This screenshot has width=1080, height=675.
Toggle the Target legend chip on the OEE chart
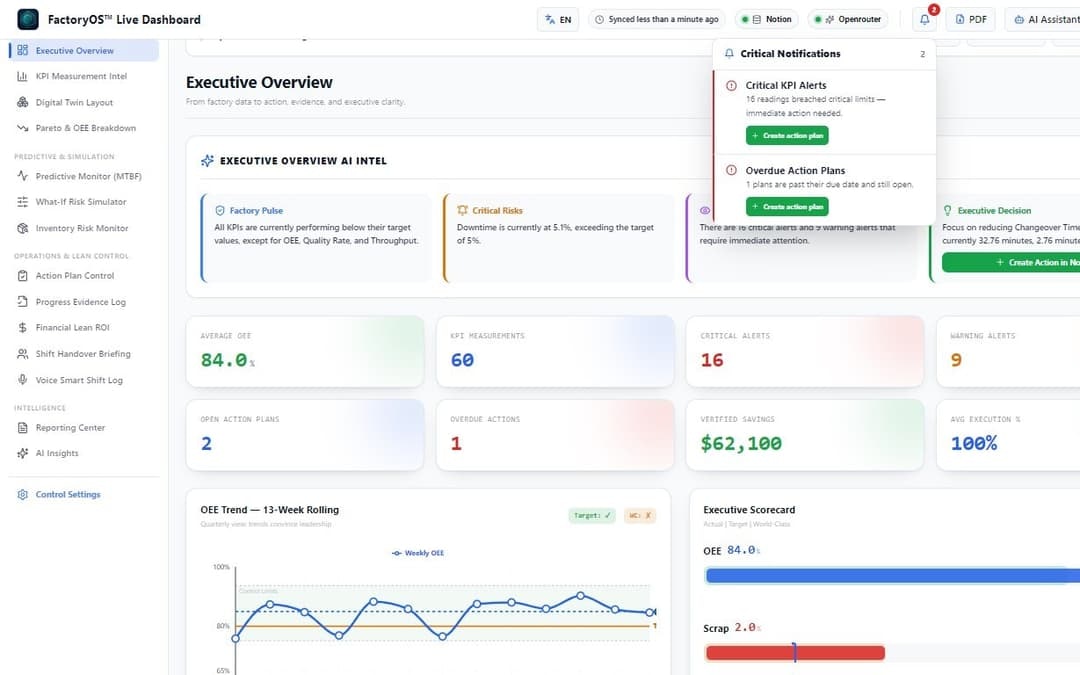[x=592, y=515]
